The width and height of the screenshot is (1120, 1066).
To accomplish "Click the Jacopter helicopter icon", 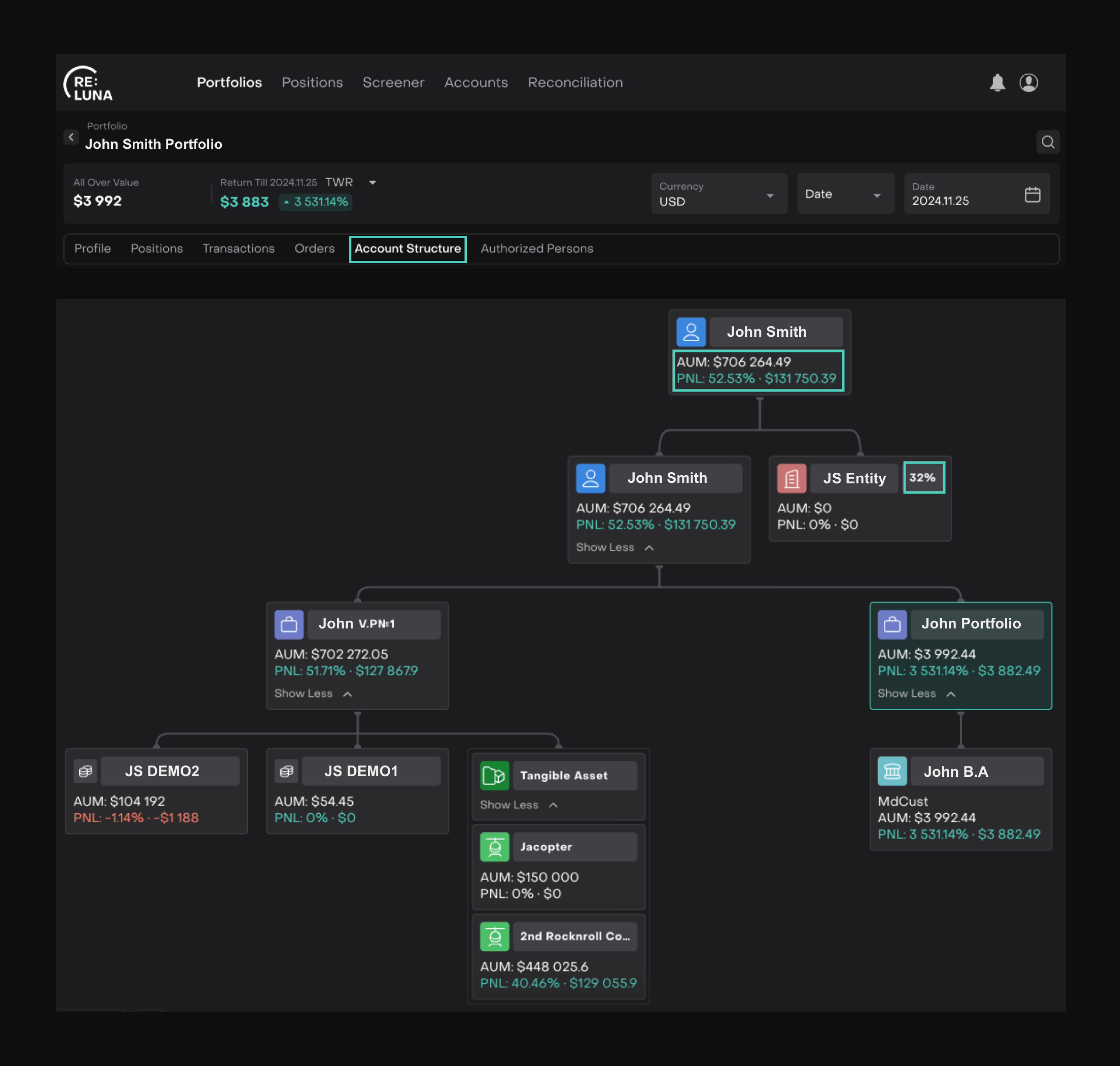I will (494, 847).
